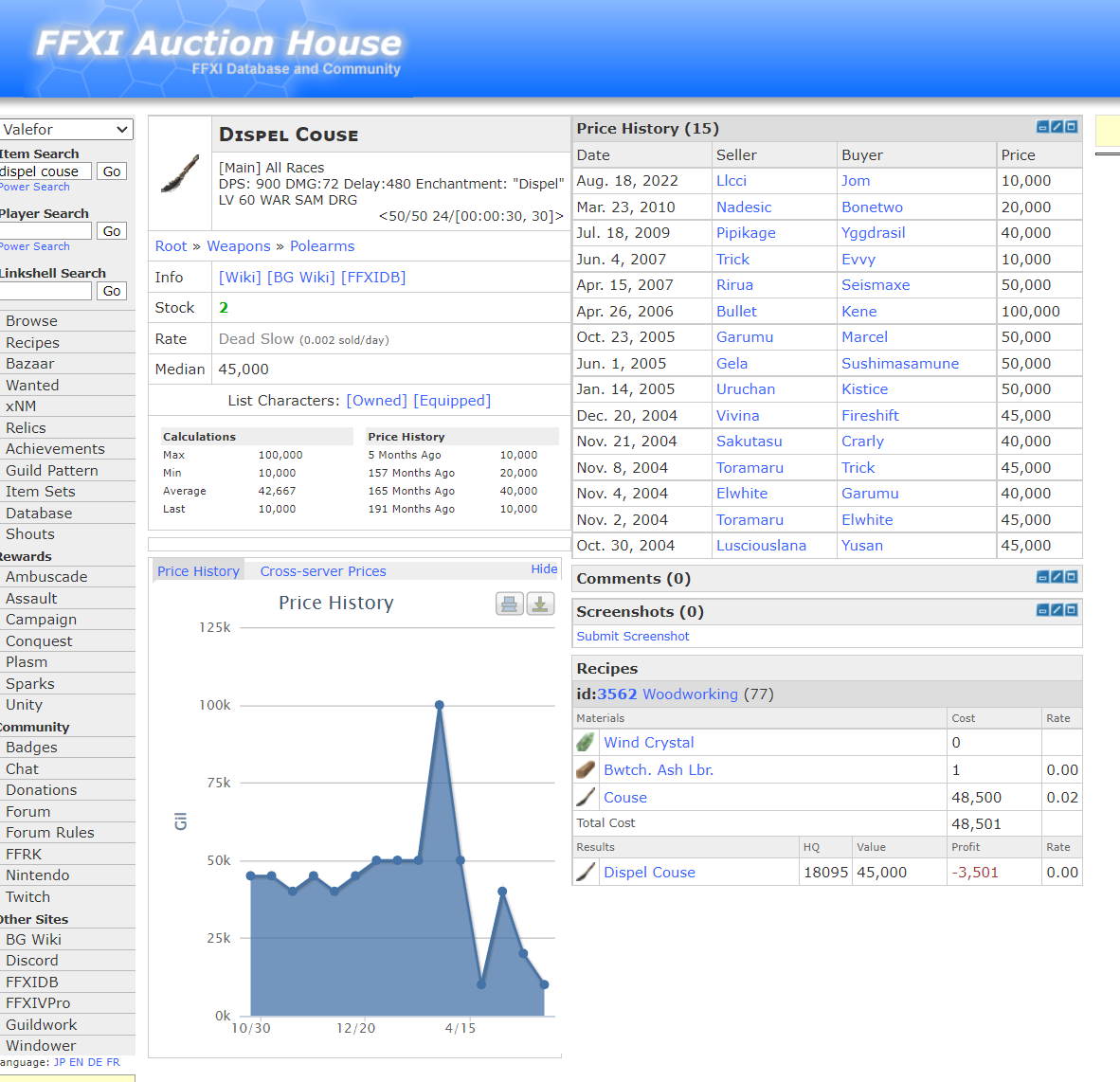Click the Dispel Couse result icon
This screenshot has height=1082, width=1120.
[585, 872]
